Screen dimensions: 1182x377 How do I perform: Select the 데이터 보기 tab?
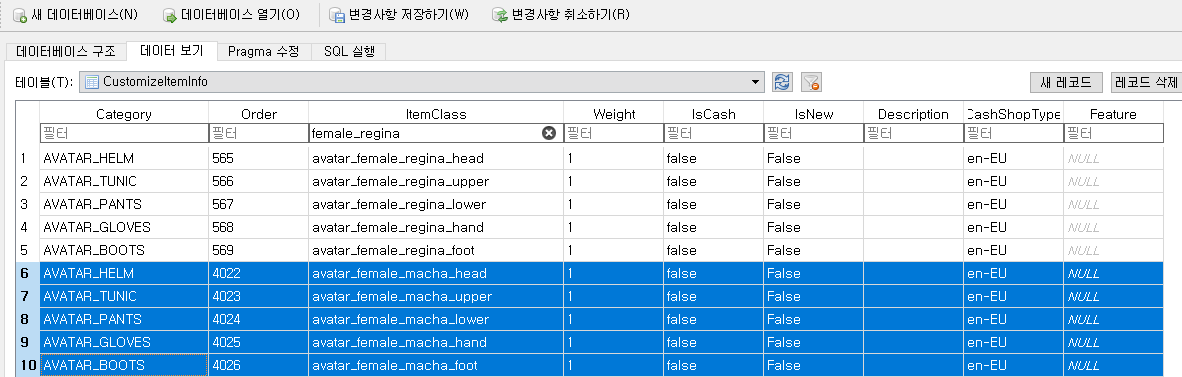pos(172,51)
